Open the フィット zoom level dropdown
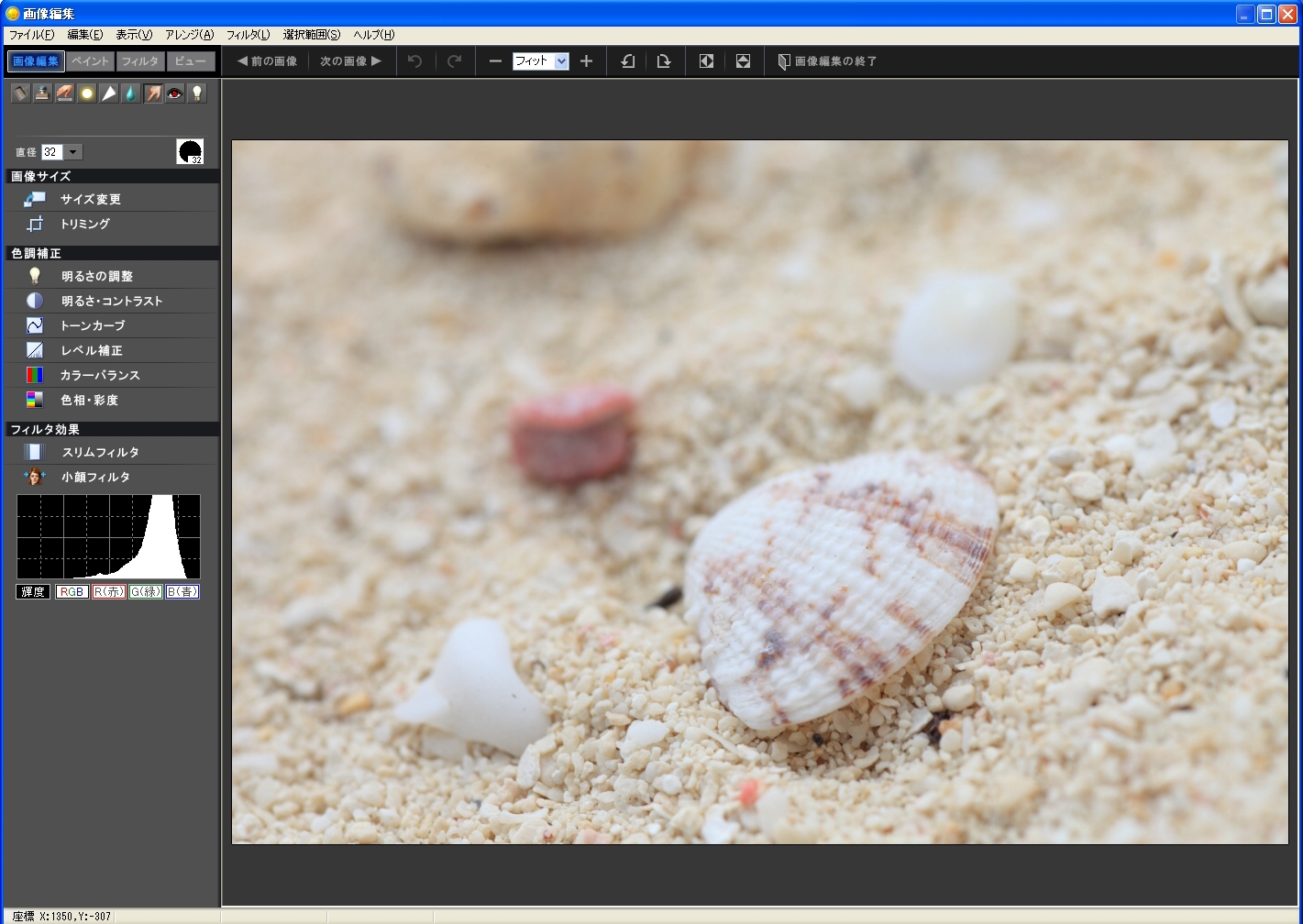The image size is (1303, 924). (x=561, y=61)
